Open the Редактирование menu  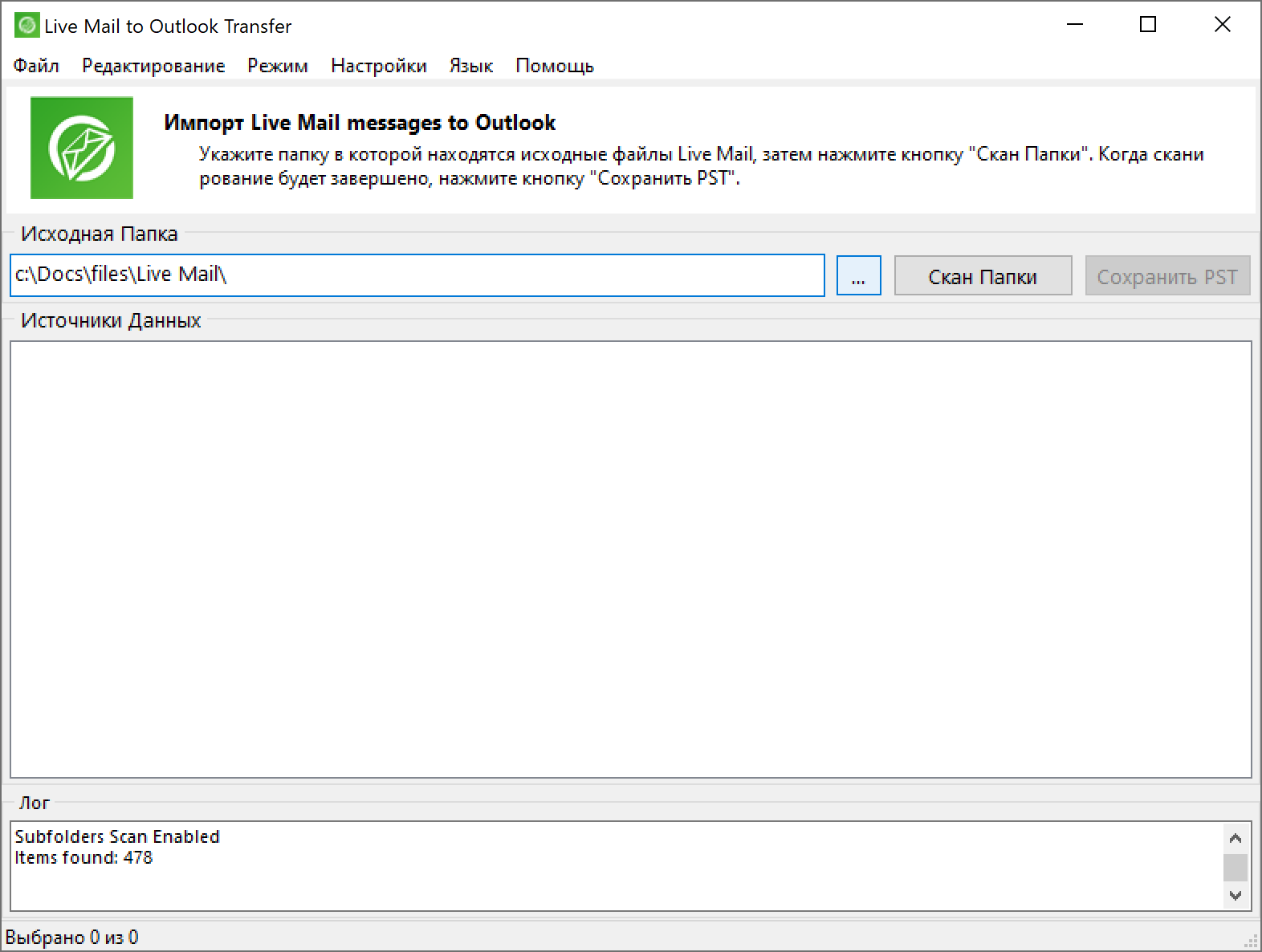pyautogui.click(x=153, y=66)
